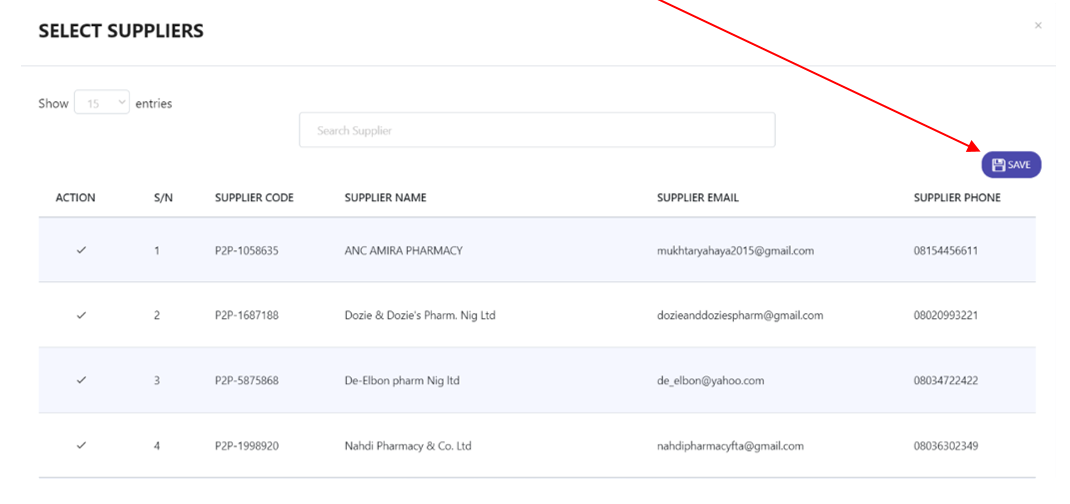Select supplier code P2P-5875868
1070x504 pixels.
[x=246, y=381]
